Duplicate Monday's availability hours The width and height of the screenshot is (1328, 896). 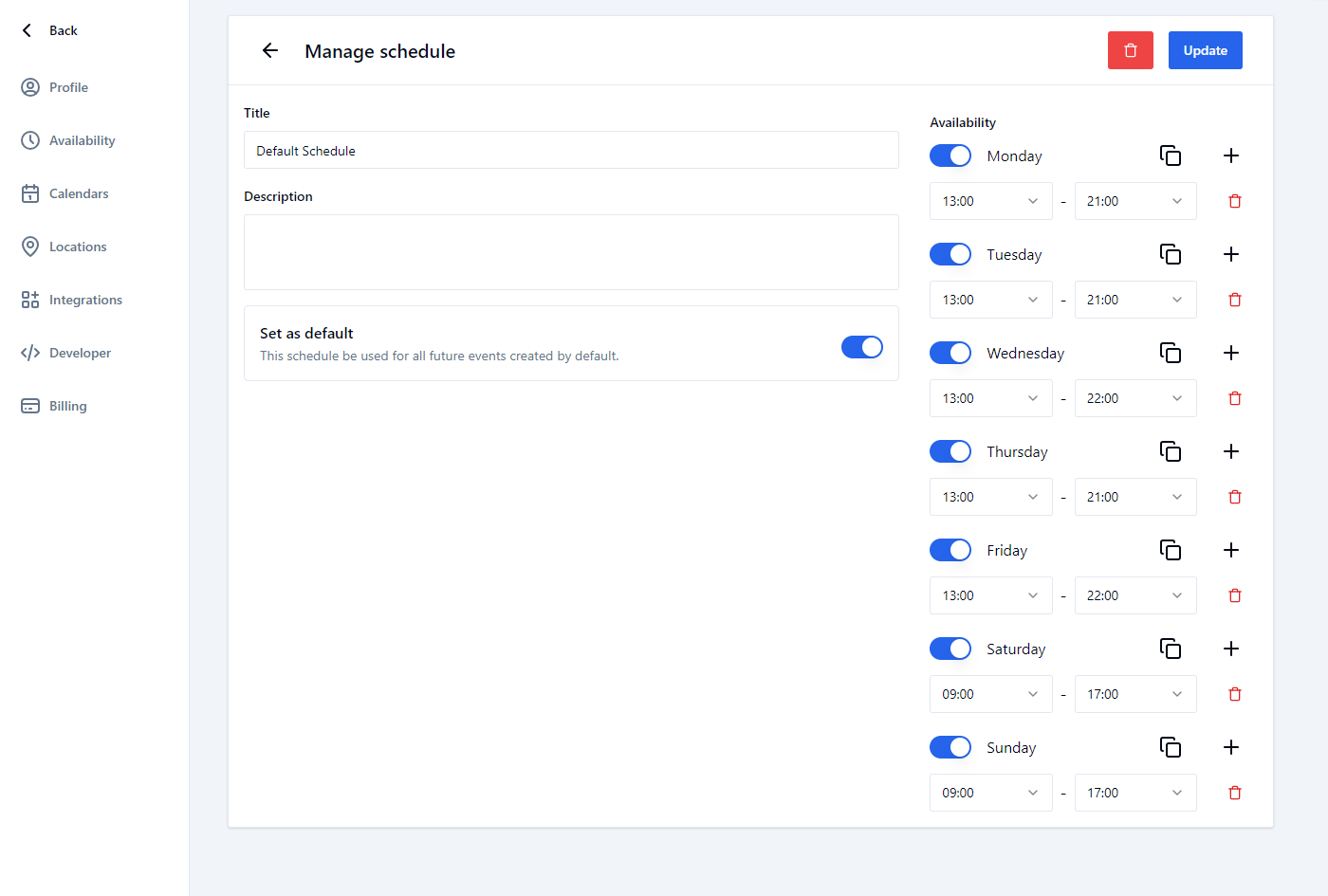pyautogui.click(x=1171, y=155)
